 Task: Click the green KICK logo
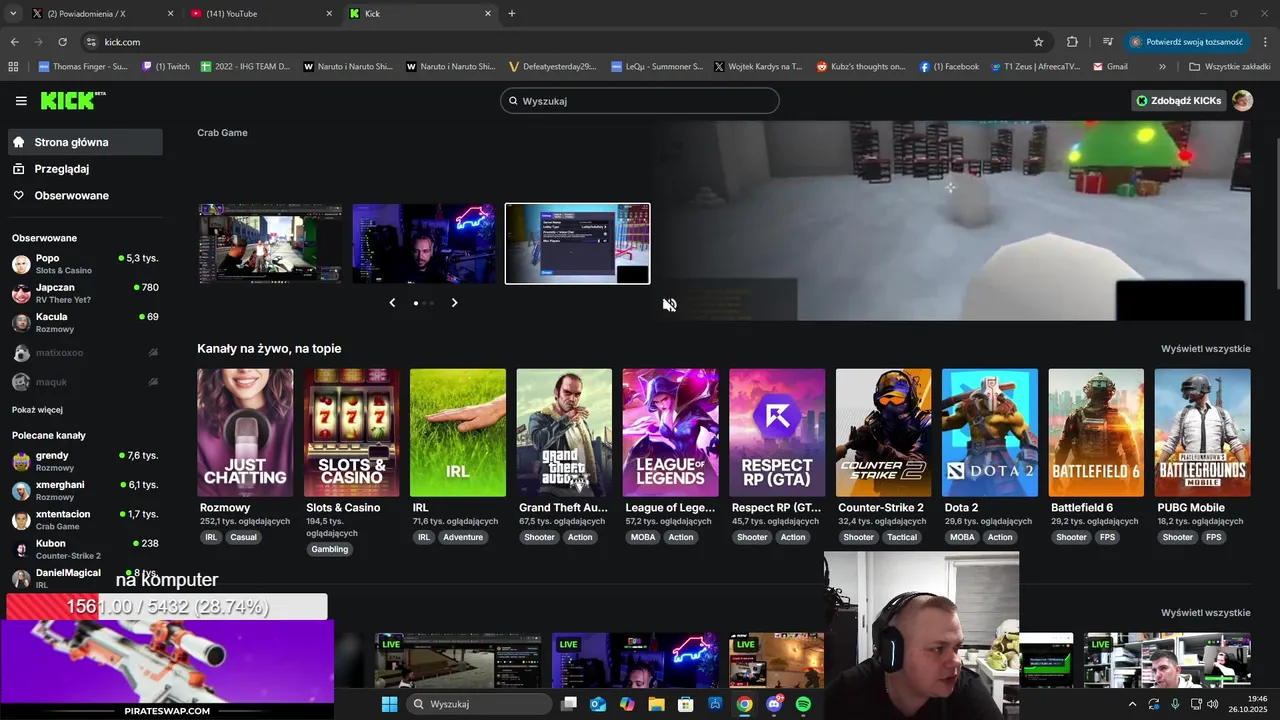point(73,100)
